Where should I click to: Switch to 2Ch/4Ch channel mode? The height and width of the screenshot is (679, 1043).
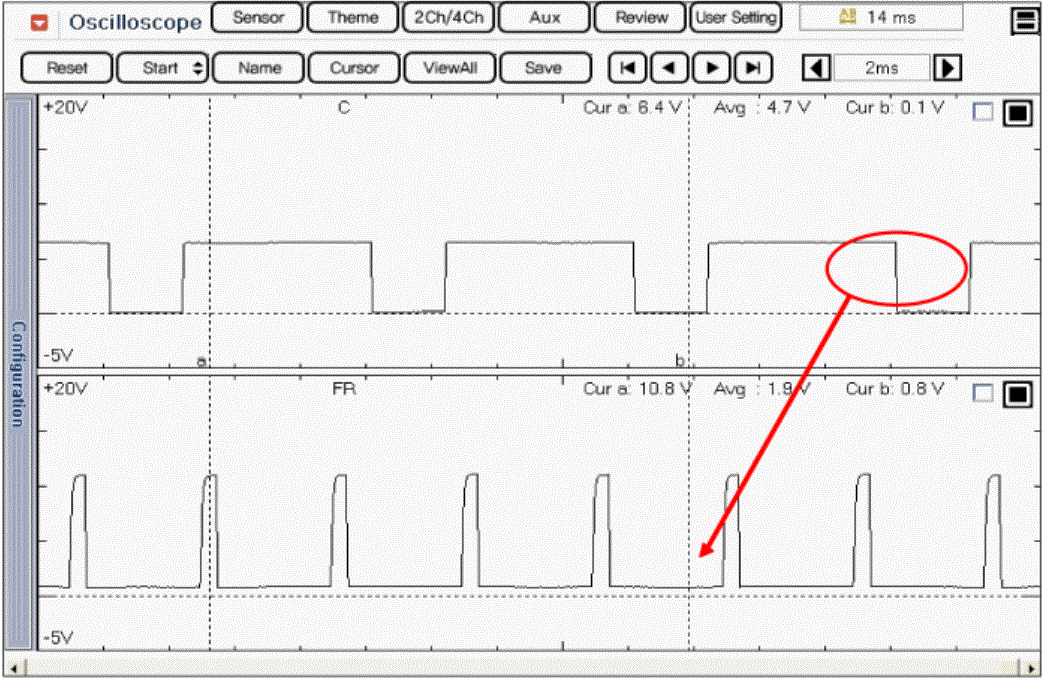pyautogui.click(x=446, y=17)
